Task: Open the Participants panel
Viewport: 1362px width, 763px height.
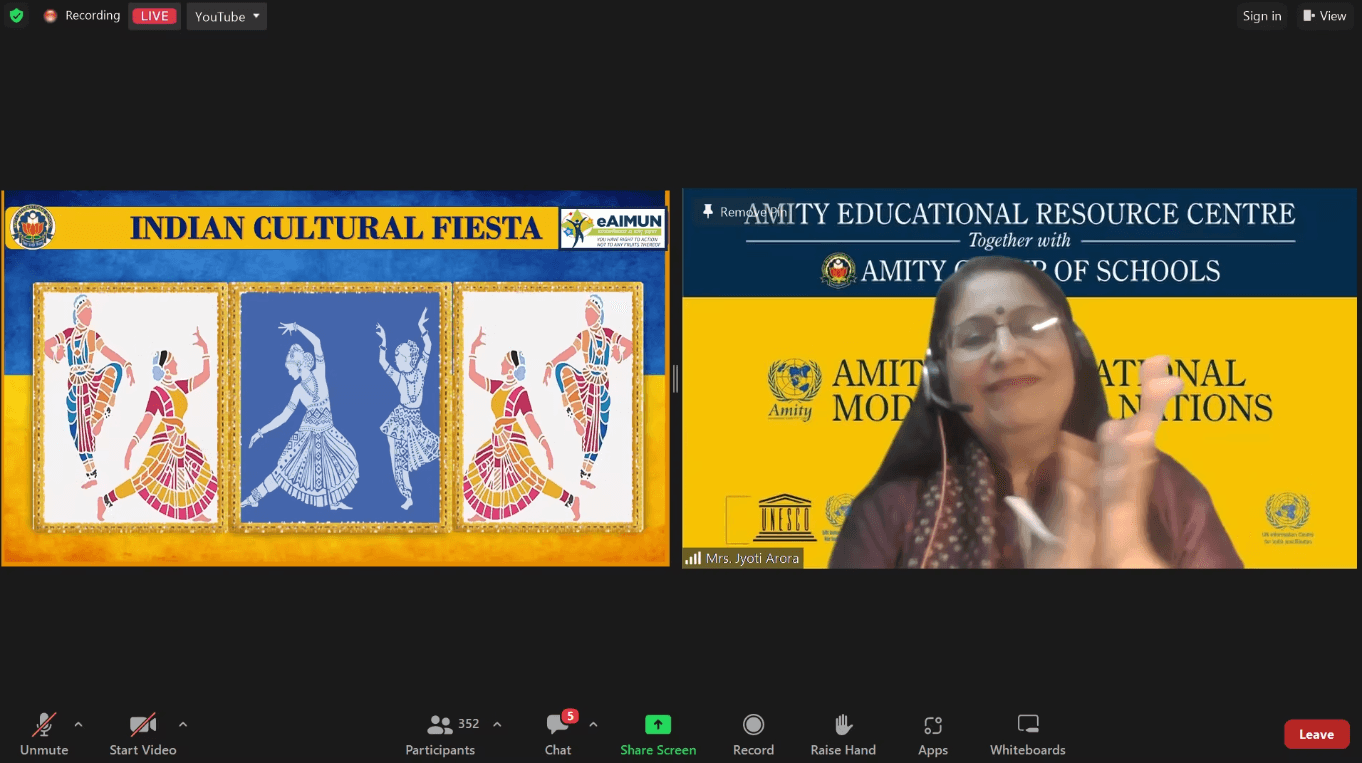Action: 440,734
